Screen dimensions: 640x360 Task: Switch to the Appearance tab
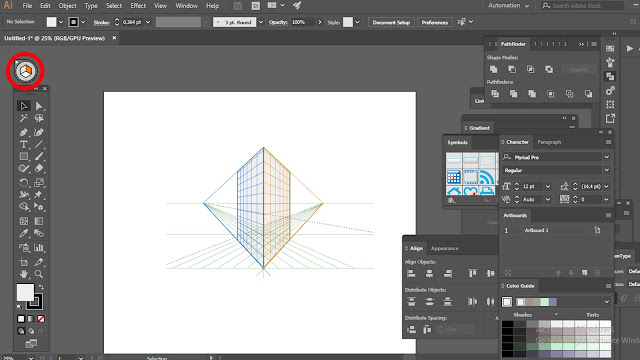click(x=444, y=248)
